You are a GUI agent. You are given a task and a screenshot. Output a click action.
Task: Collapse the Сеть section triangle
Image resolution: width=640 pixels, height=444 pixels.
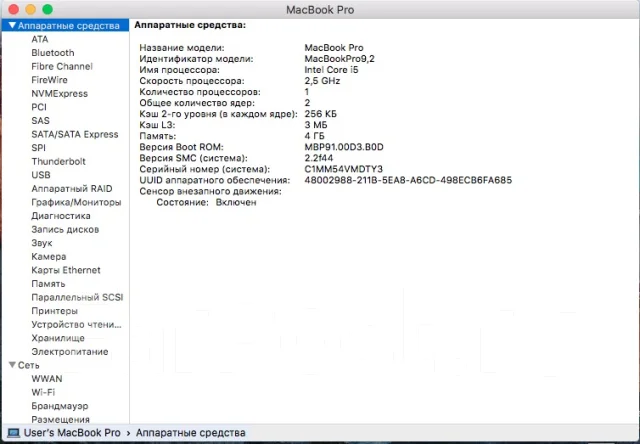12,365
